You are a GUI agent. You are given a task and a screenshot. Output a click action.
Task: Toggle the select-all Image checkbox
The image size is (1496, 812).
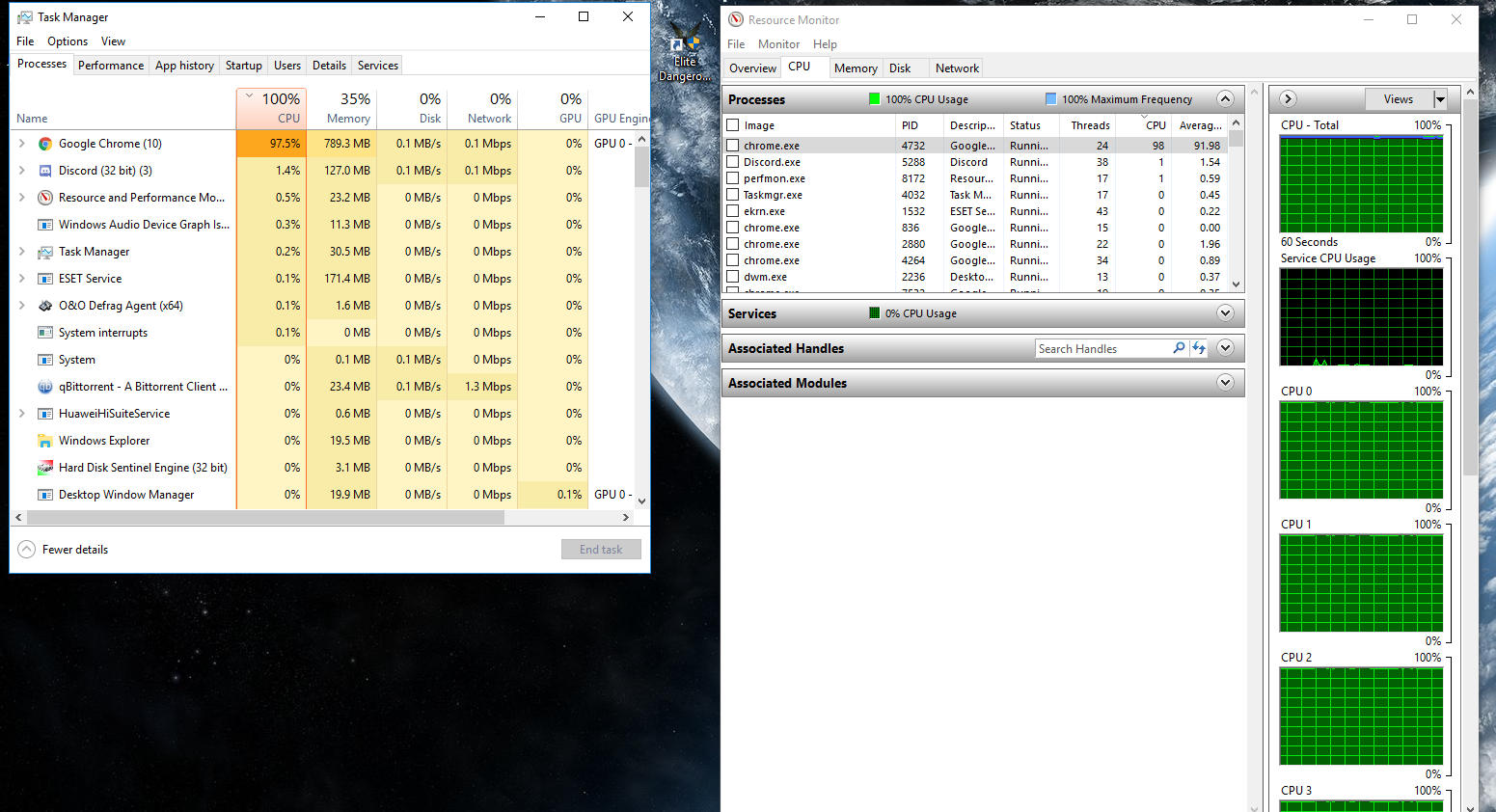(x=733, y=125)
